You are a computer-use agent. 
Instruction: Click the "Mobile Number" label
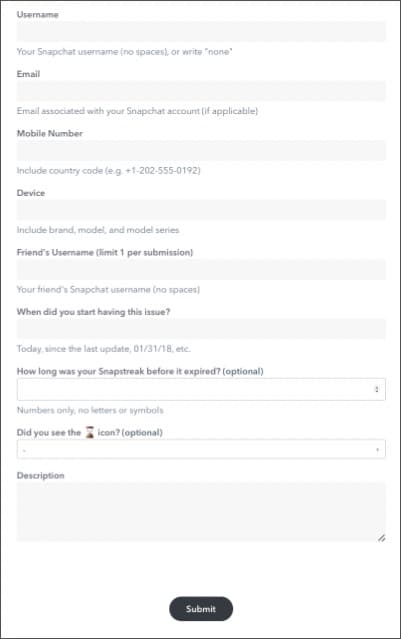pos(49,133)
